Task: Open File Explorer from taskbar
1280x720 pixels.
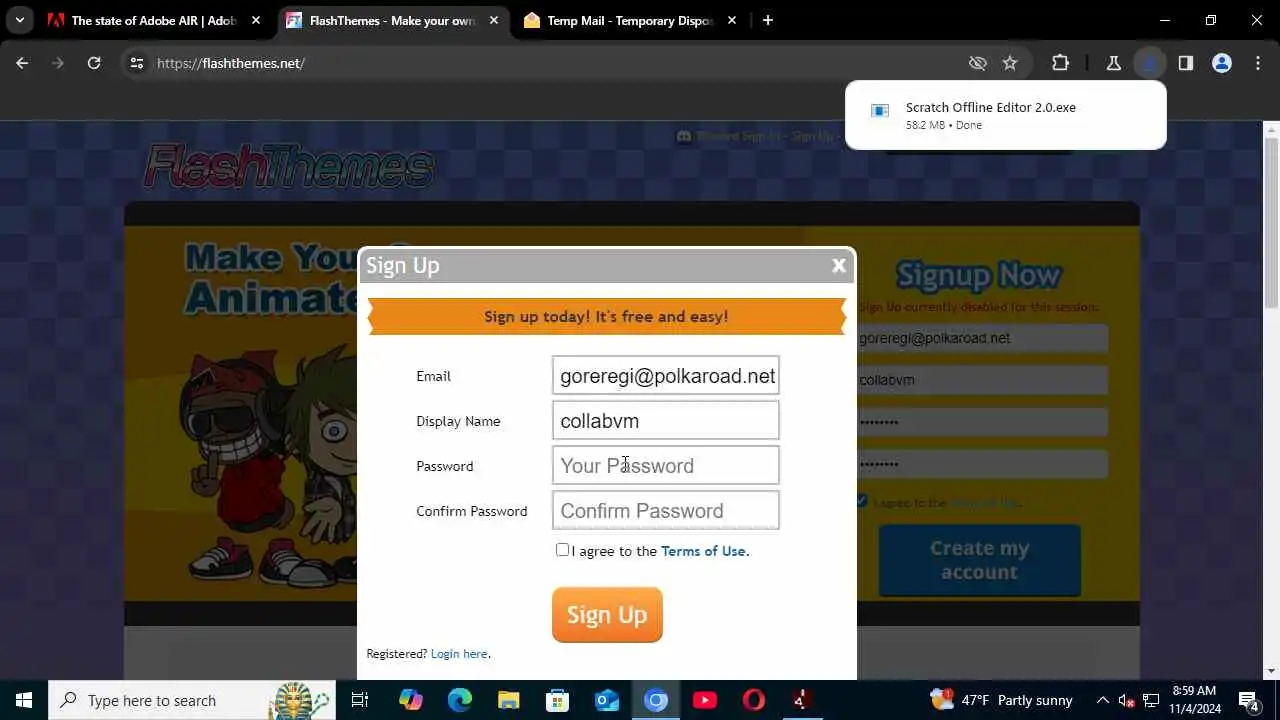Action: [508, 700]
